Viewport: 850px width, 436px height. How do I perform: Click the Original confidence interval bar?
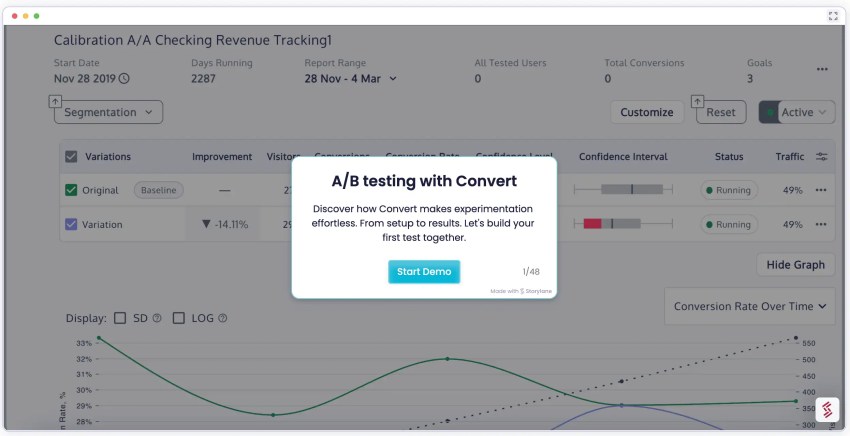click(x=623, y=189)
